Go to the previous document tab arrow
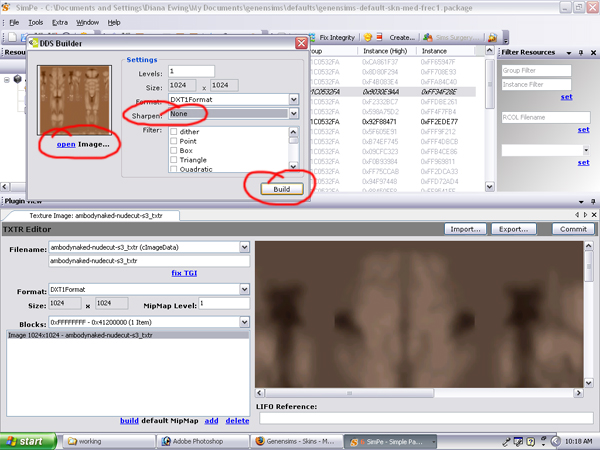Viewport: 600px width, 450px height. pos(577,215)
